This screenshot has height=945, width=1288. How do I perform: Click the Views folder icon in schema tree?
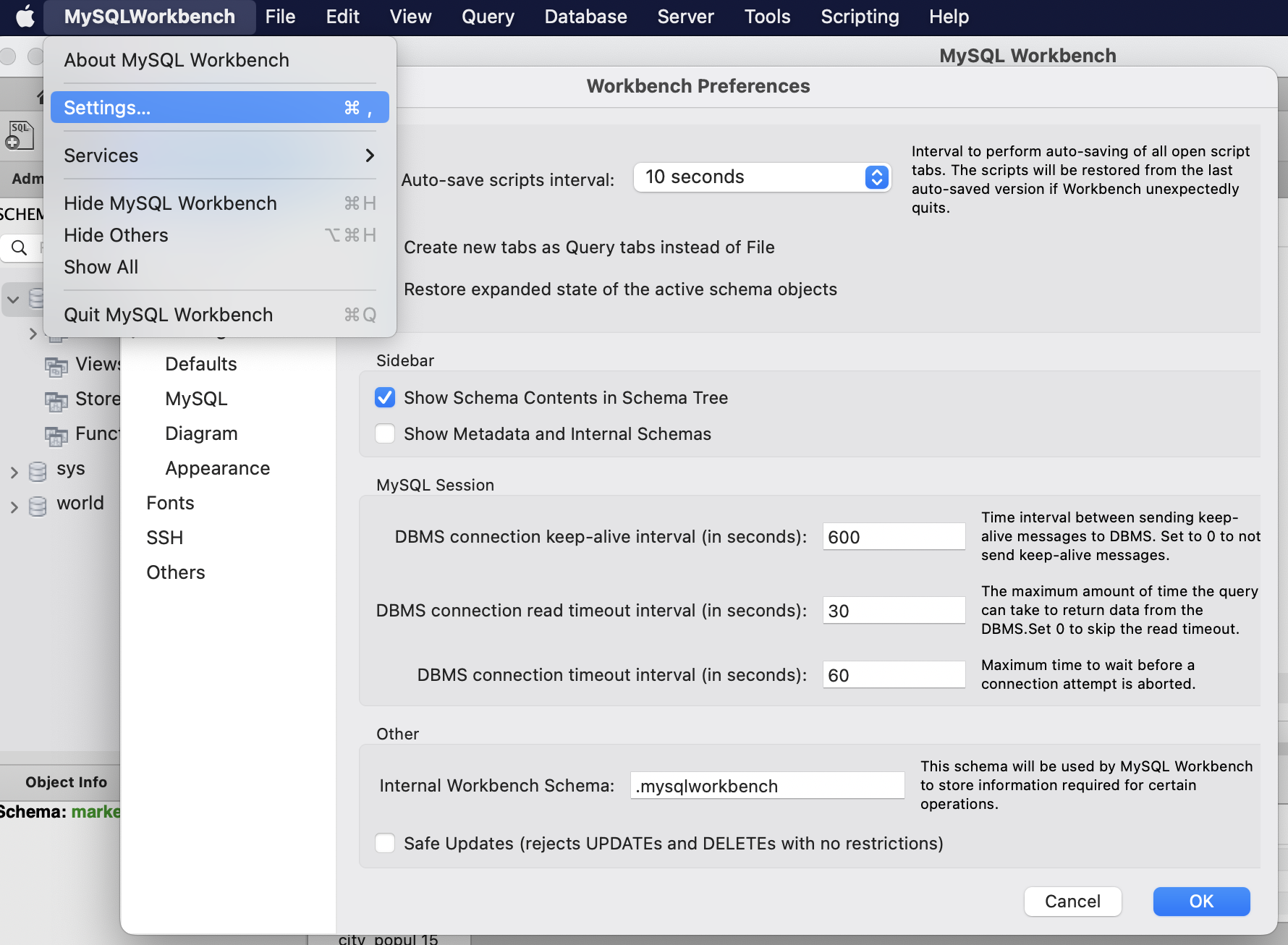coord(56,366)
